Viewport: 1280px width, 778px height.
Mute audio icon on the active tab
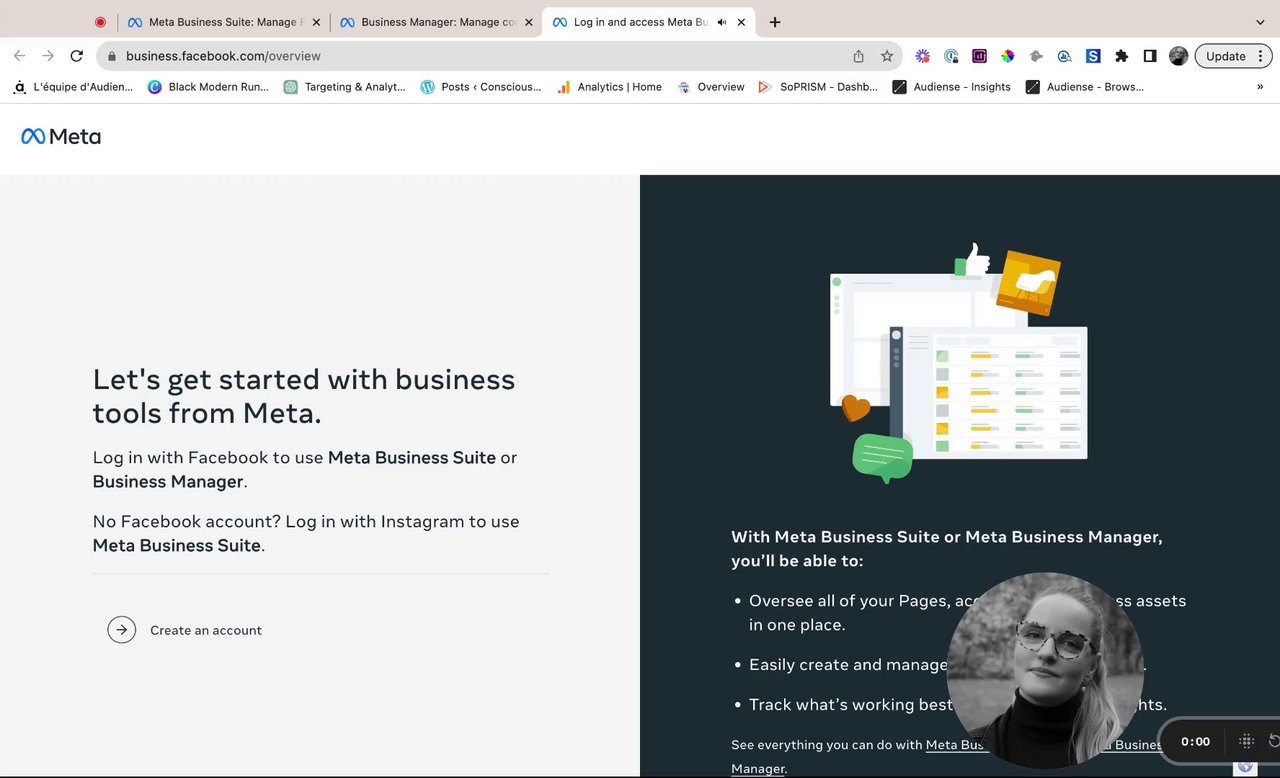(722, 22)
